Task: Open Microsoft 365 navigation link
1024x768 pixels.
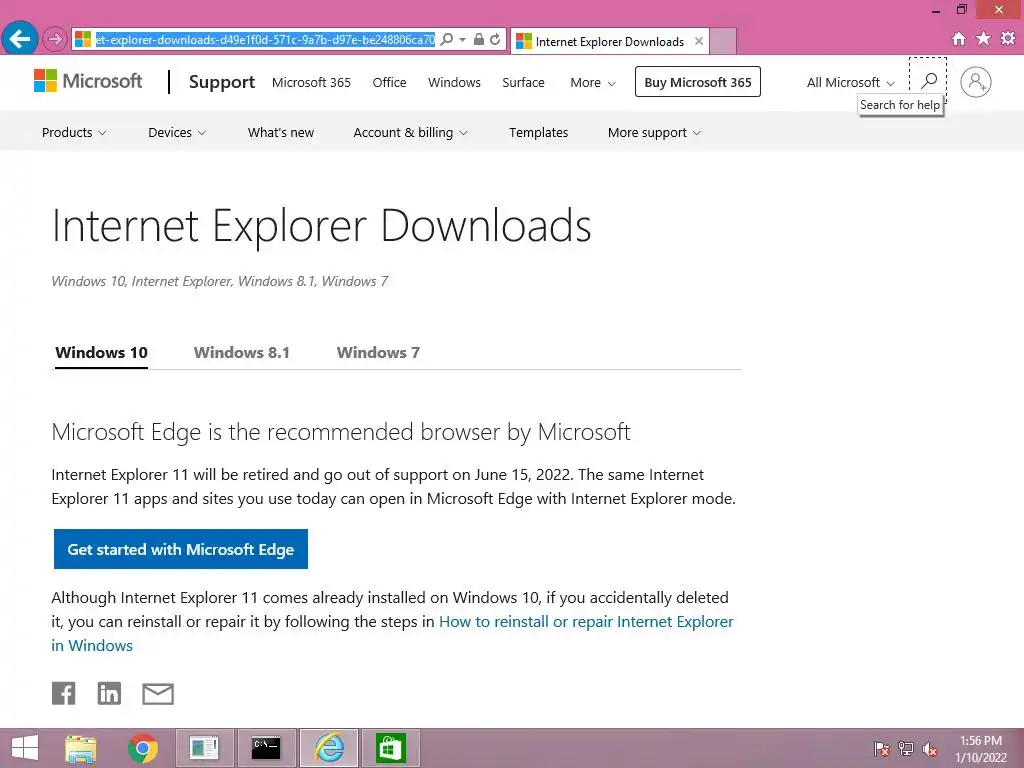Action: tap(311, 83)
